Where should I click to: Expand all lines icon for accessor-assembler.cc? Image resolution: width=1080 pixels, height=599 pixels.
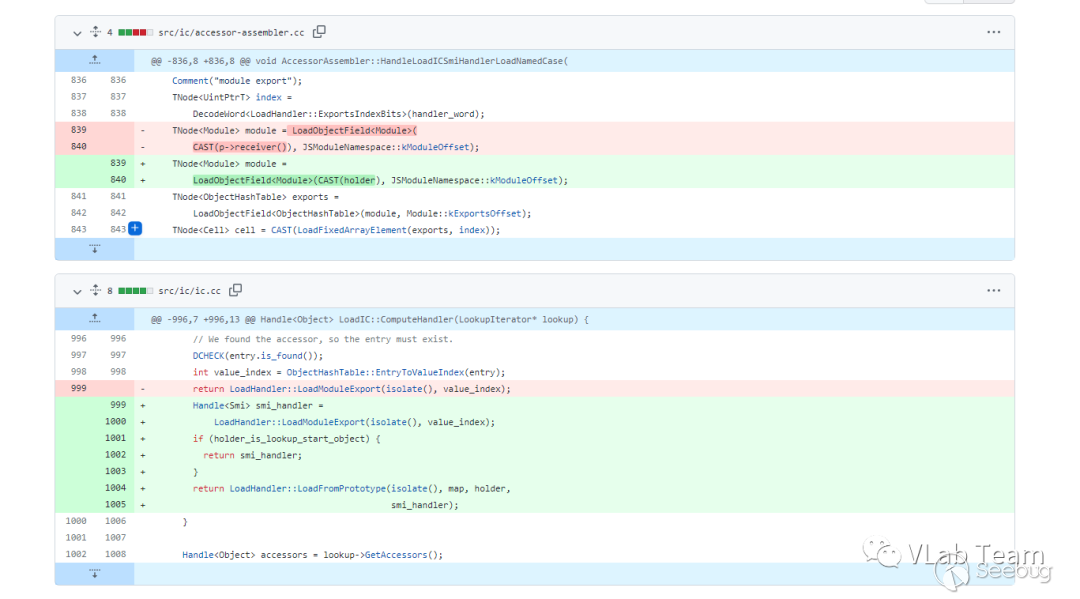[96, 33]
